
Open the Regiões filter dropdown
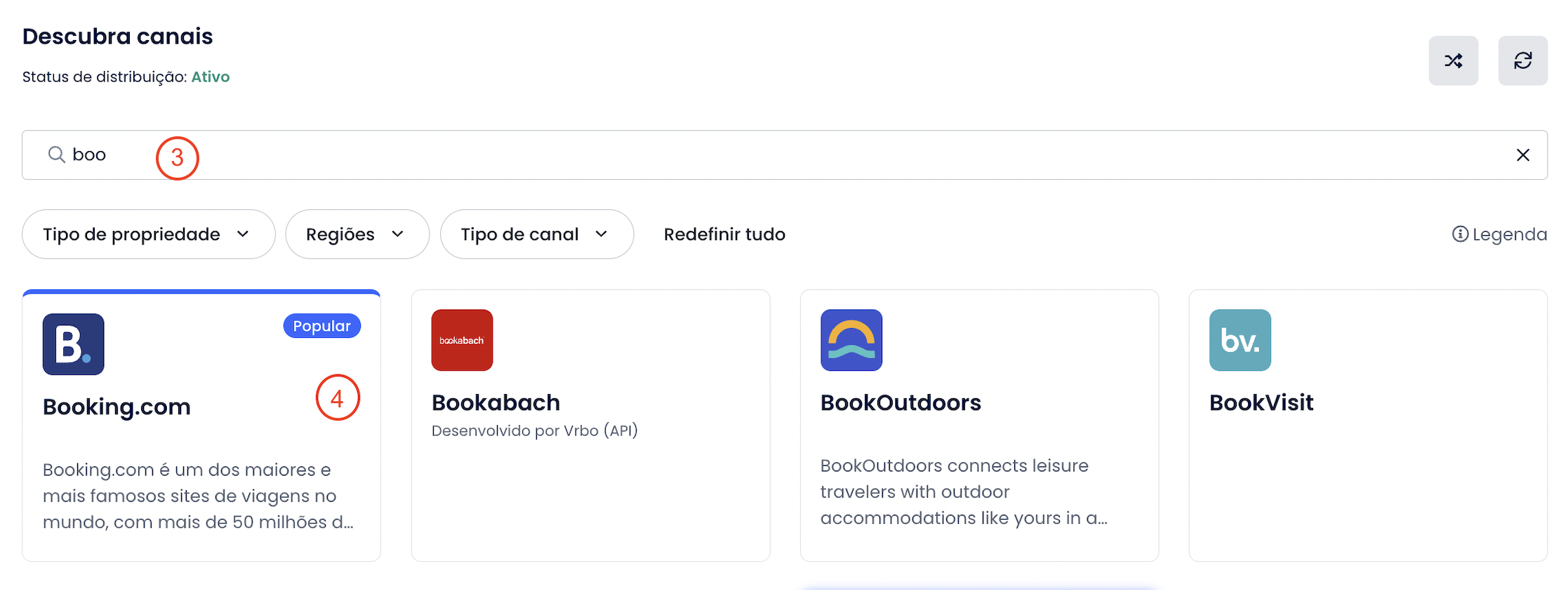tap(357, 234)
